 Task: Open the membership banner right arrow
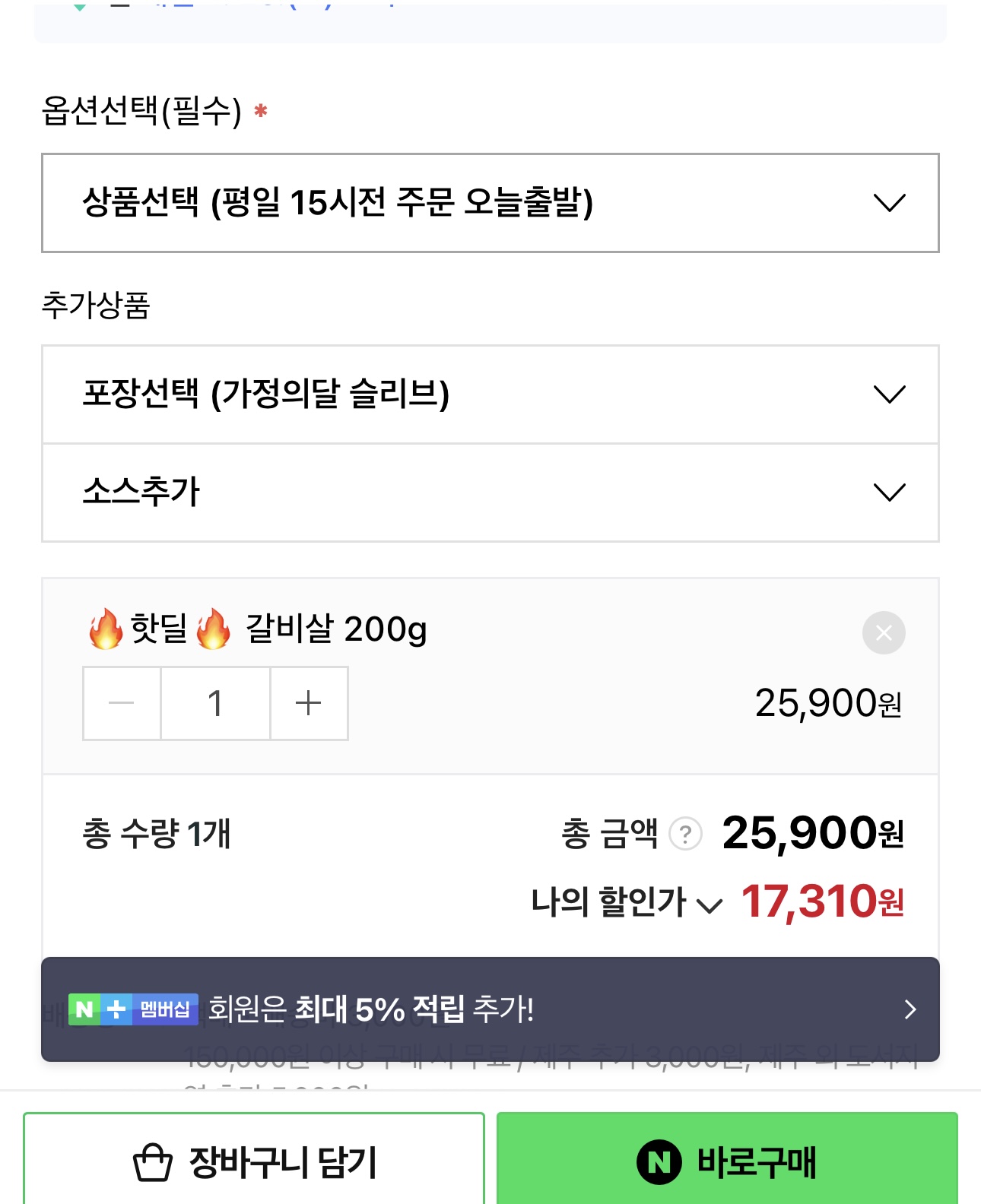(910, 1009)
